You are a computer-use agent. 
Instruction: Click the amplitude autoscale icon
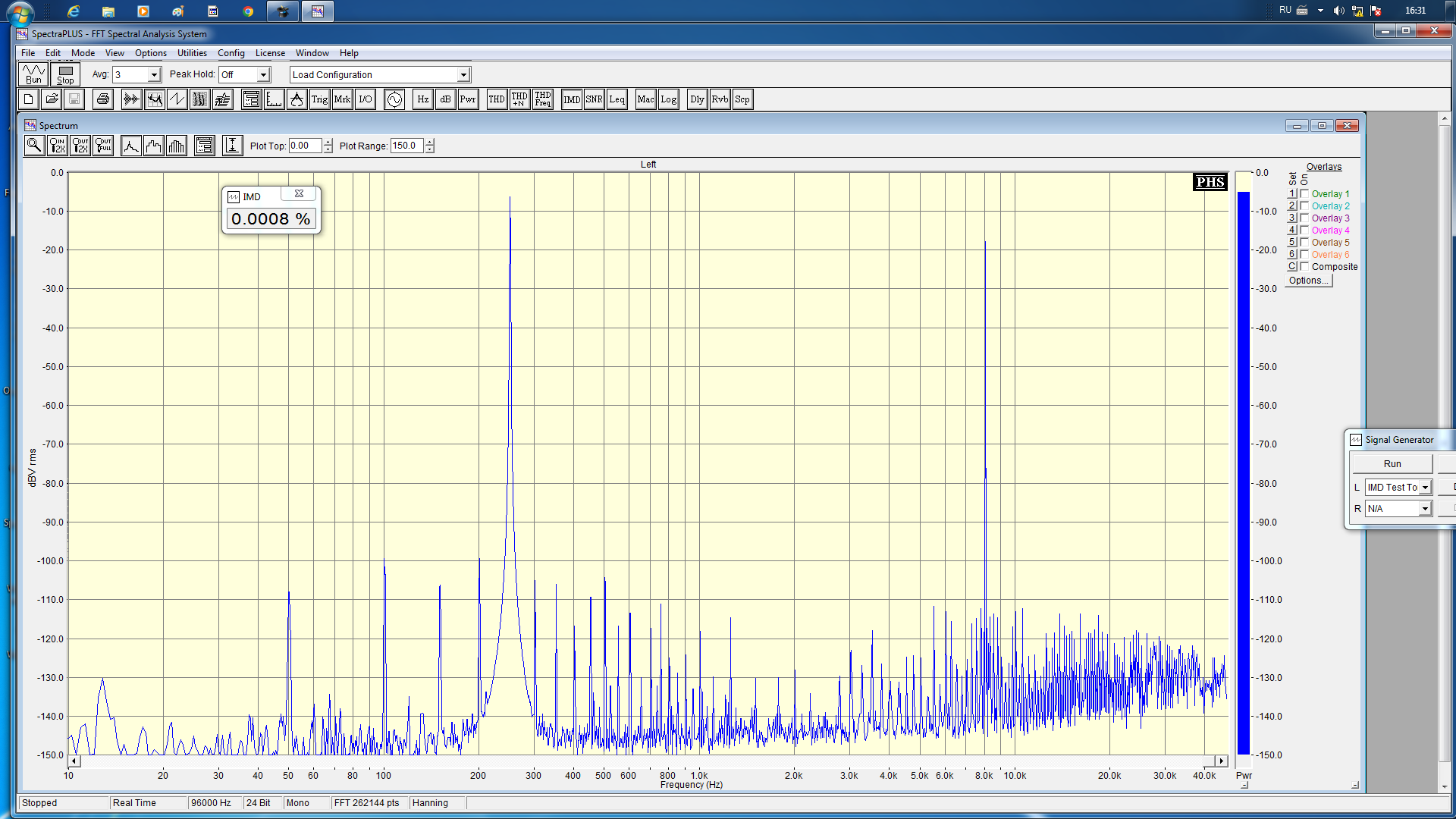click(232, 146)
